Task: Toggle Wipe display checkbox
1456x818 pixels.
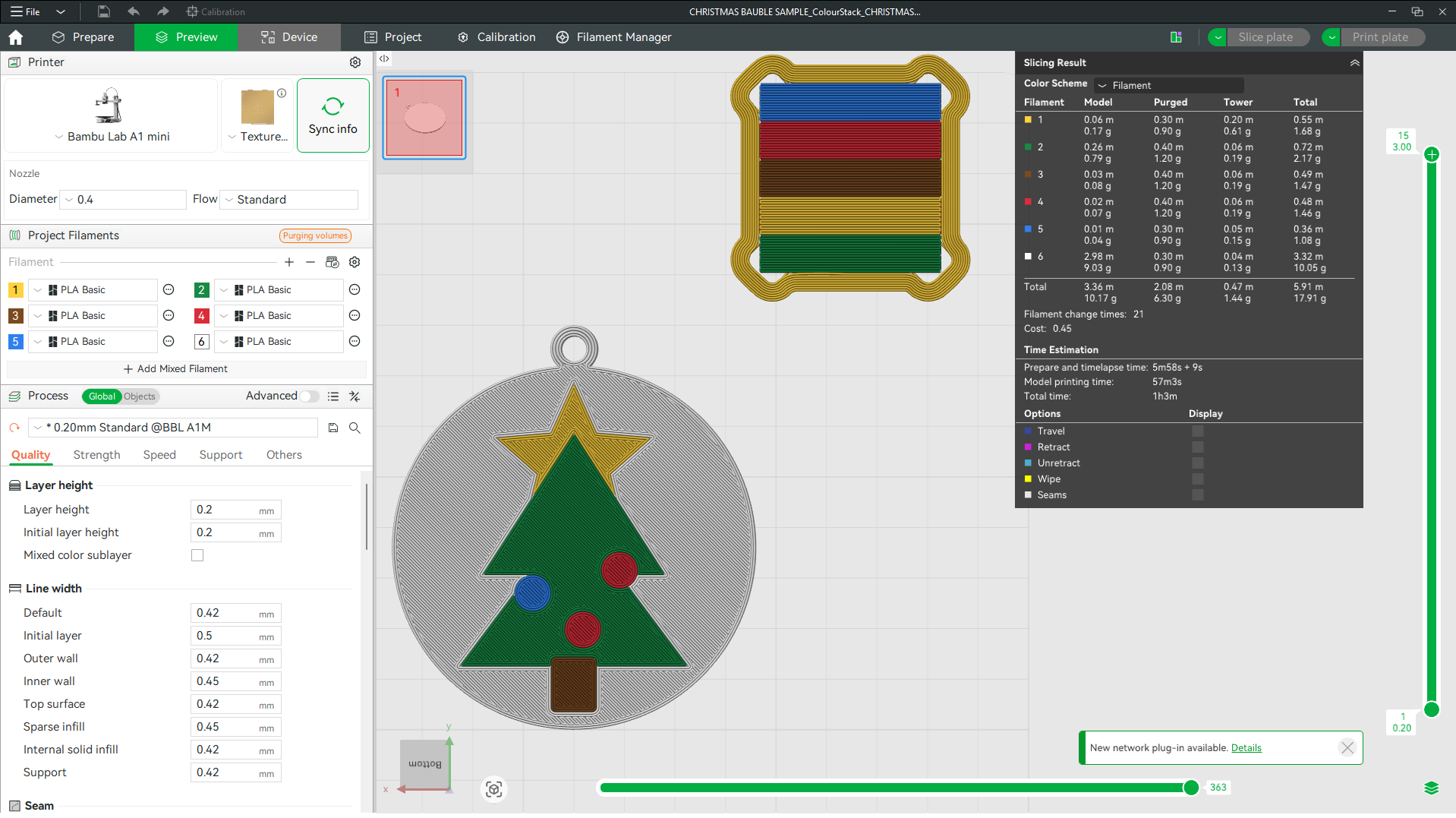Action: coord(1198,479)
